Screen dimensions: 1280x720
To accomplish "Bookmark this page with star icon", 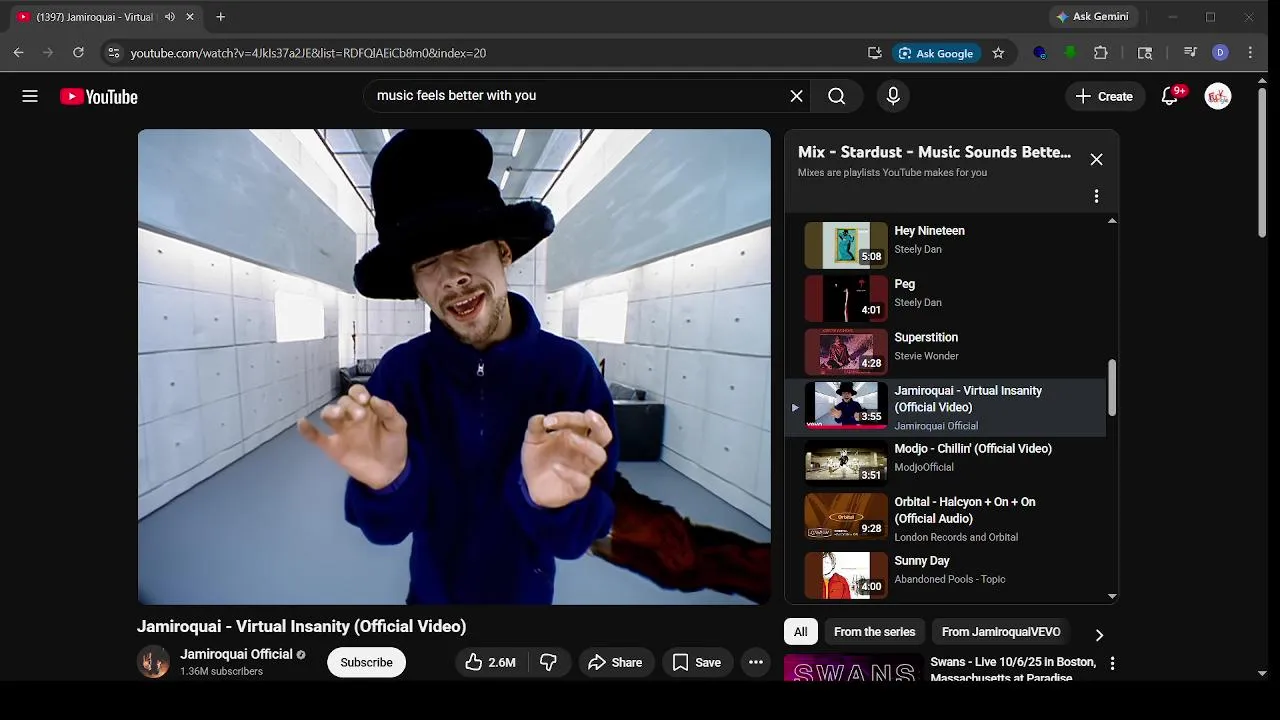I will click(x=998, y=53).
